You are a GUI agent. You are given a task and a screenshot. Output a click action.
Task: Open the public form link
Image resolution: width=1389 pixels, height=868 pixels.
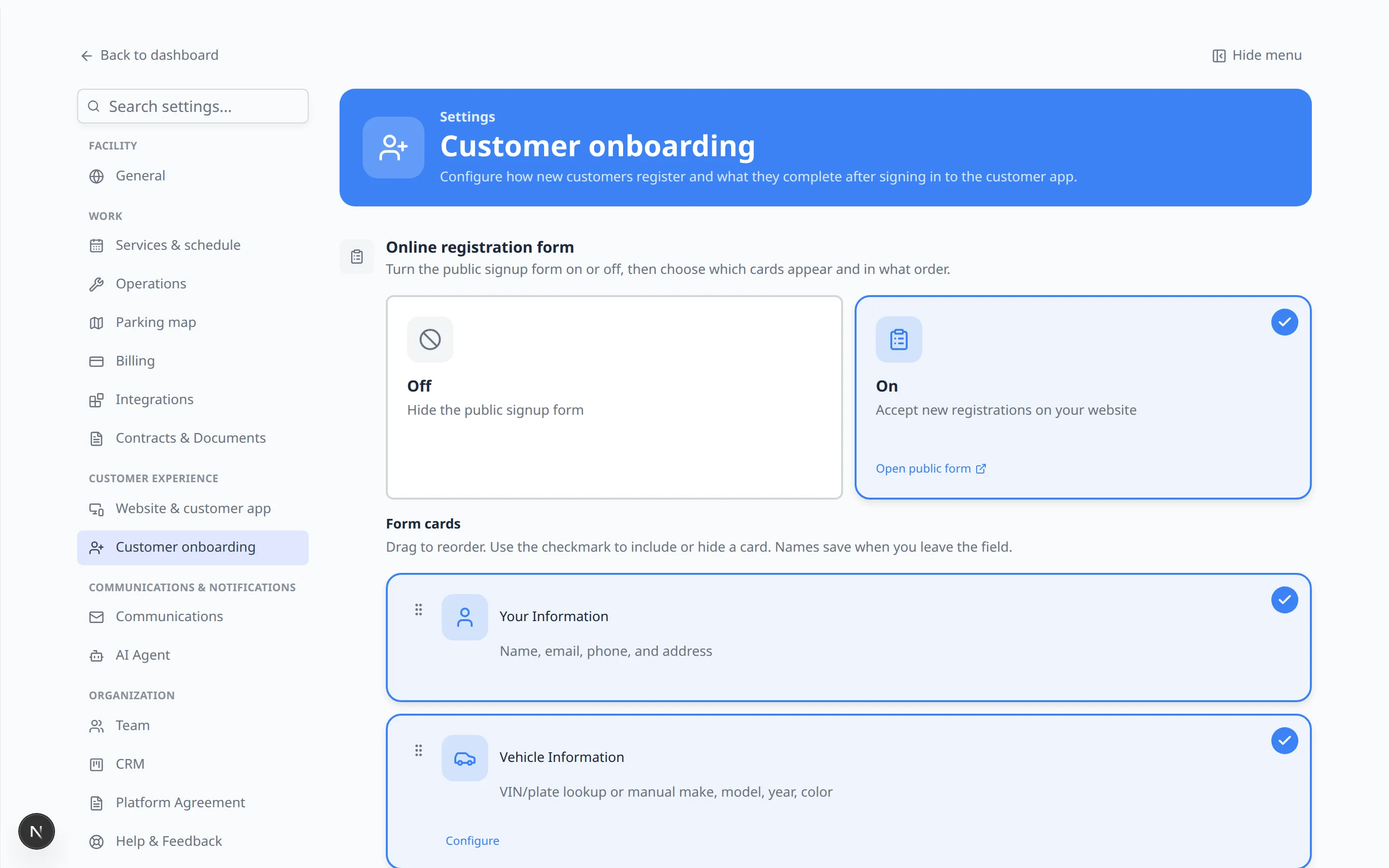[x=930, y=469]
